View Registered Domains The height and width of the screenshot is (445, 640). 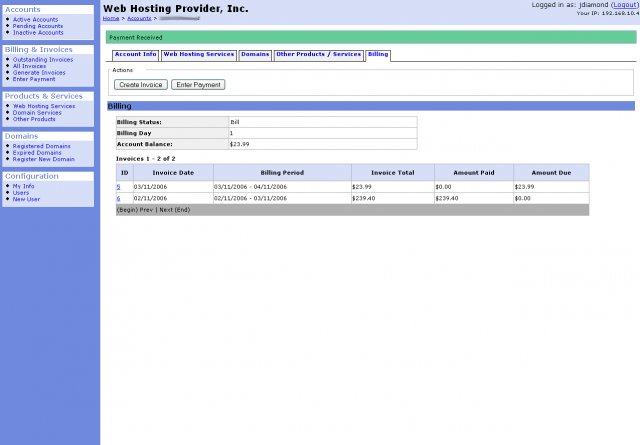click(42, 145)
